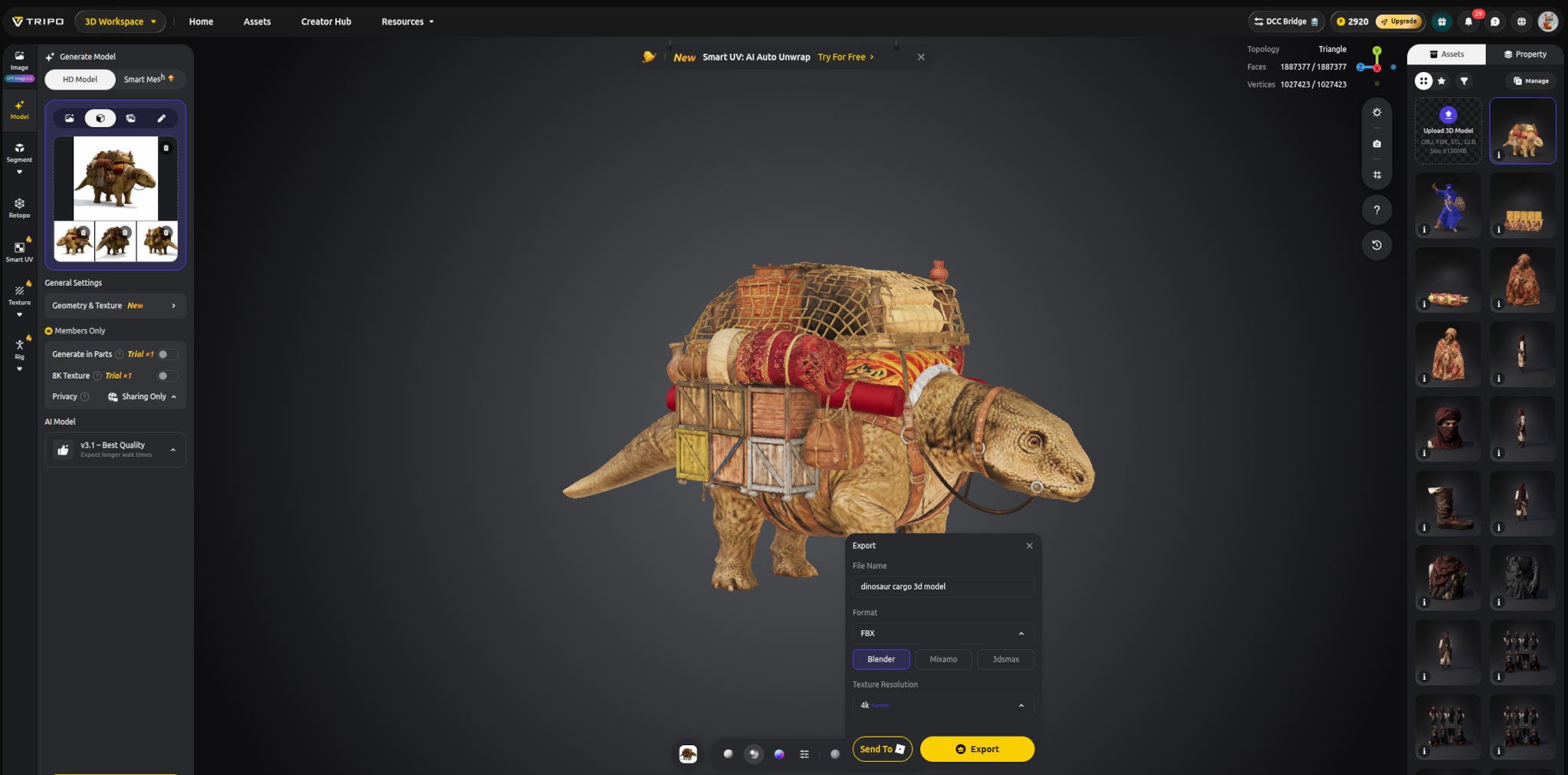Viewport: 1568px width, 775px height.
Task: Open the Creator Hub menu item
Action: tap(326, 21)
